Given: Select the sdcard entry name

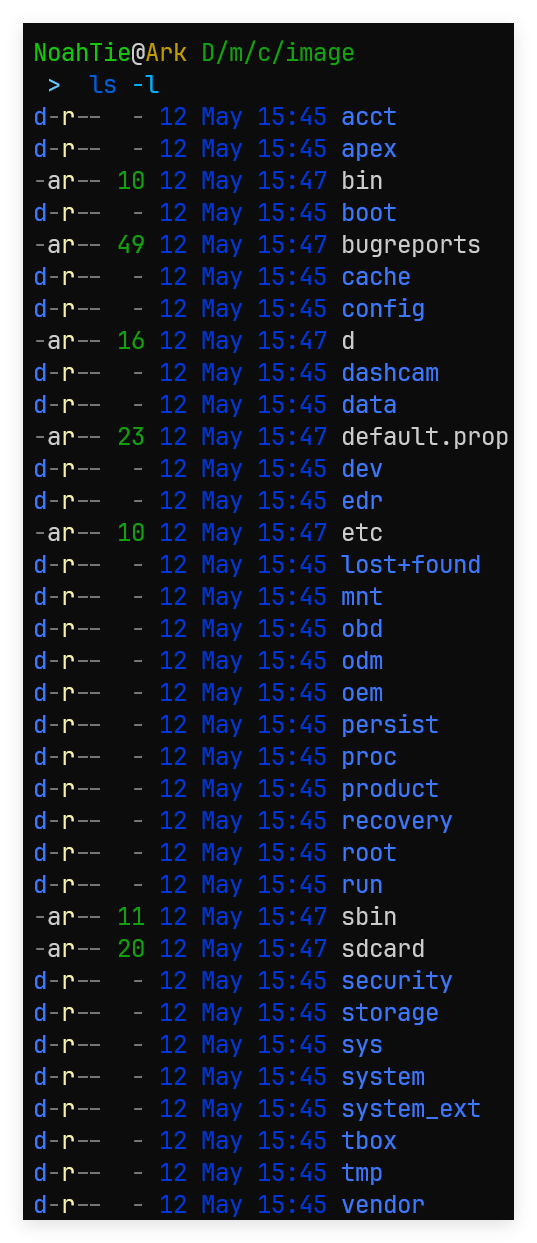Looking at the screenshot, I should click(383, 949).
